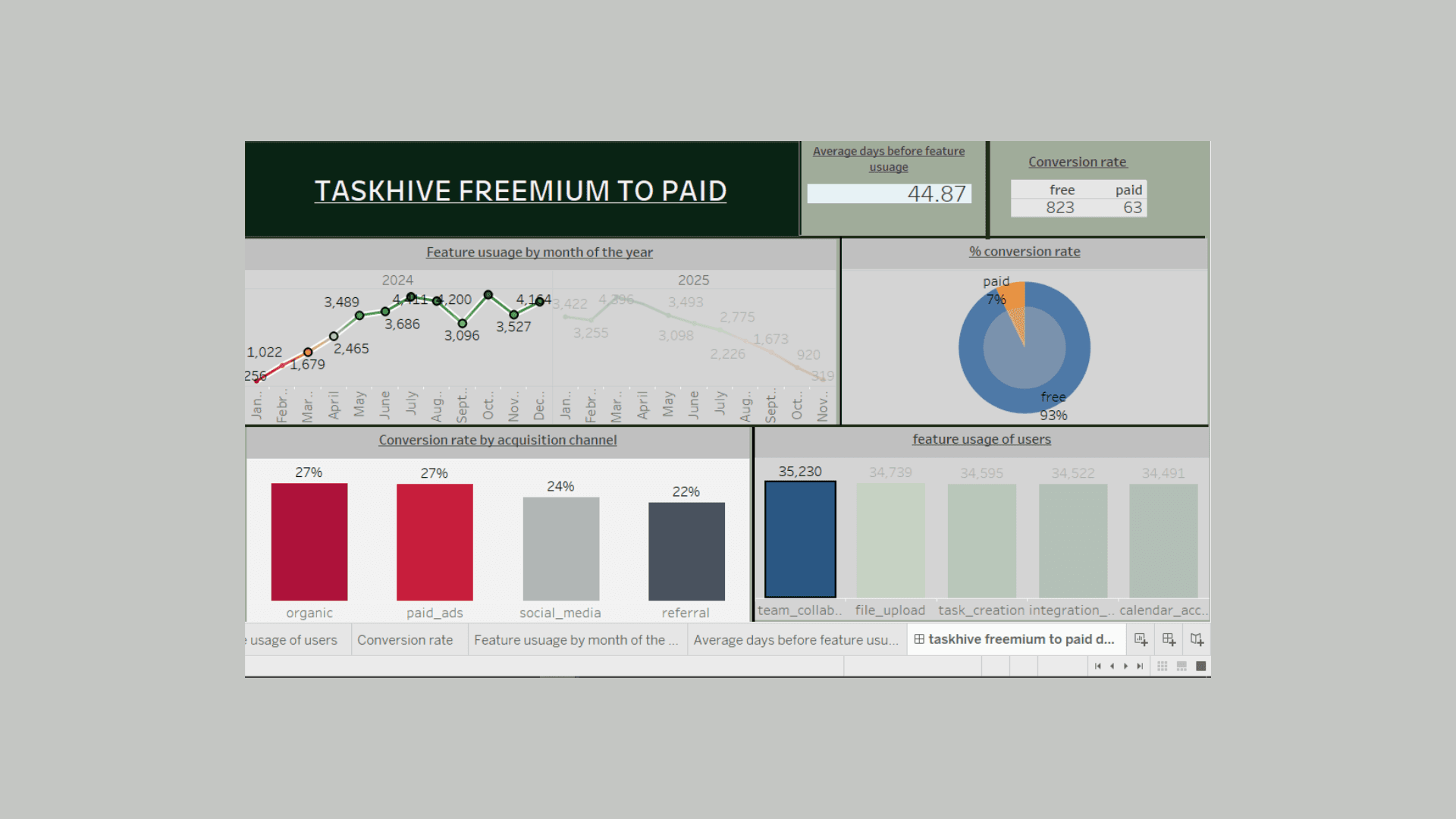Click the 44.87 average days value

point(936,194)
